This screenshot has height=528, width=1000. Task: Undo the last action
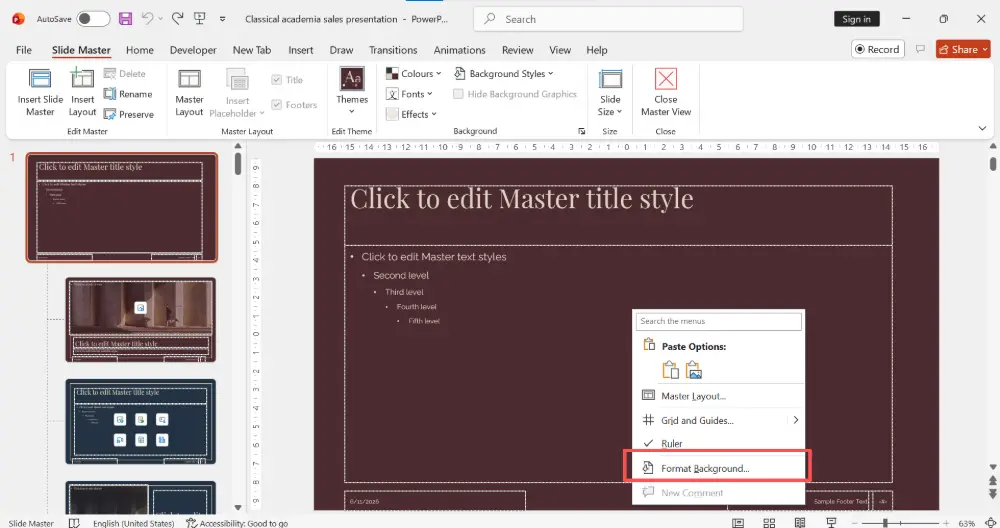tap(147, 19)
